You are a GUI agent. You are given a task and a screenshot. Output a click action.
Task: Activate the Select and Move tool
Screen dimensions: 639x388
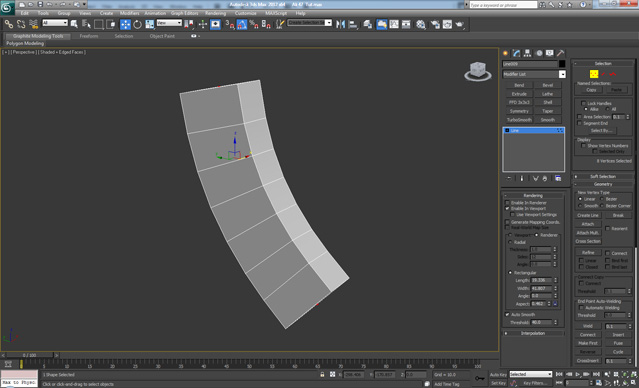[x=126, y=24]
